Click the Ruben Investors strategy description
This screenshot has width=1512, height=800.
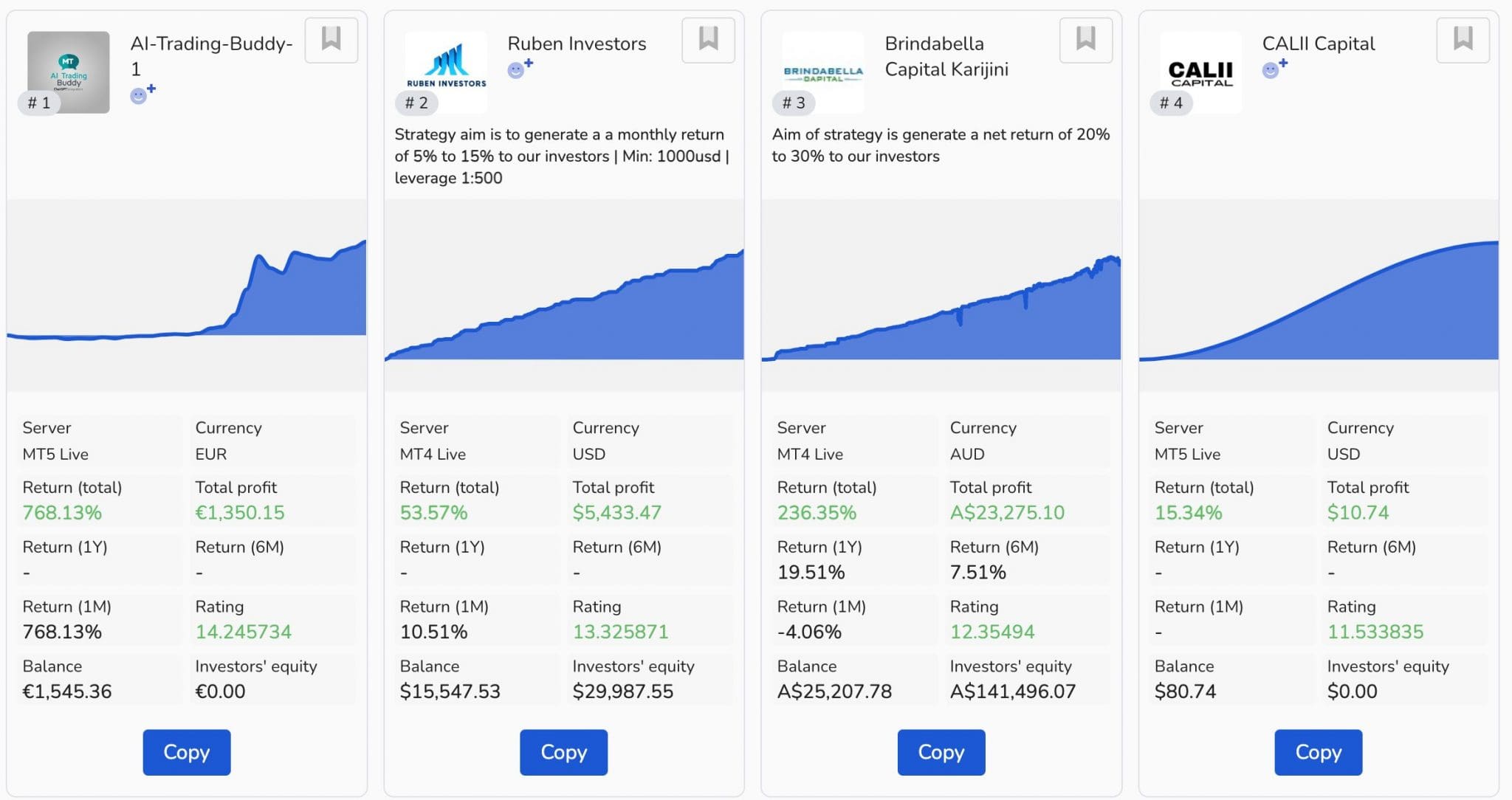click(x=562, y=156)
